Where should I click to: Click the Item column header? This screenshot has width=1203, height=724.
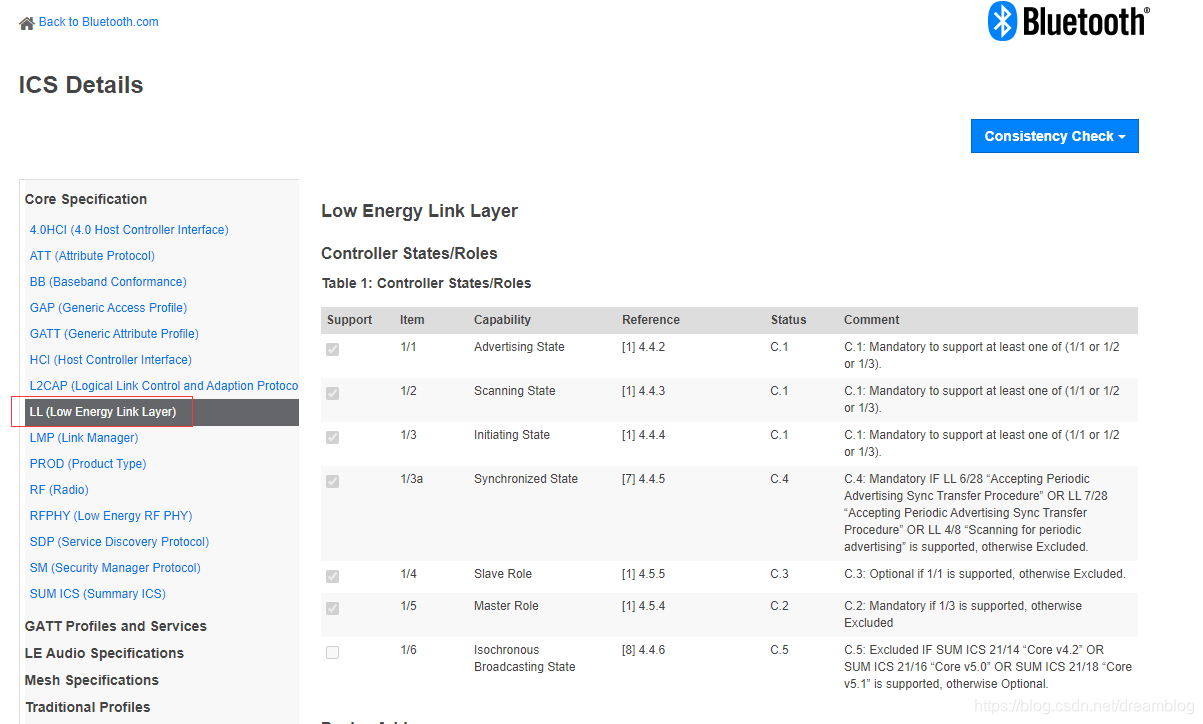(412, 320)
